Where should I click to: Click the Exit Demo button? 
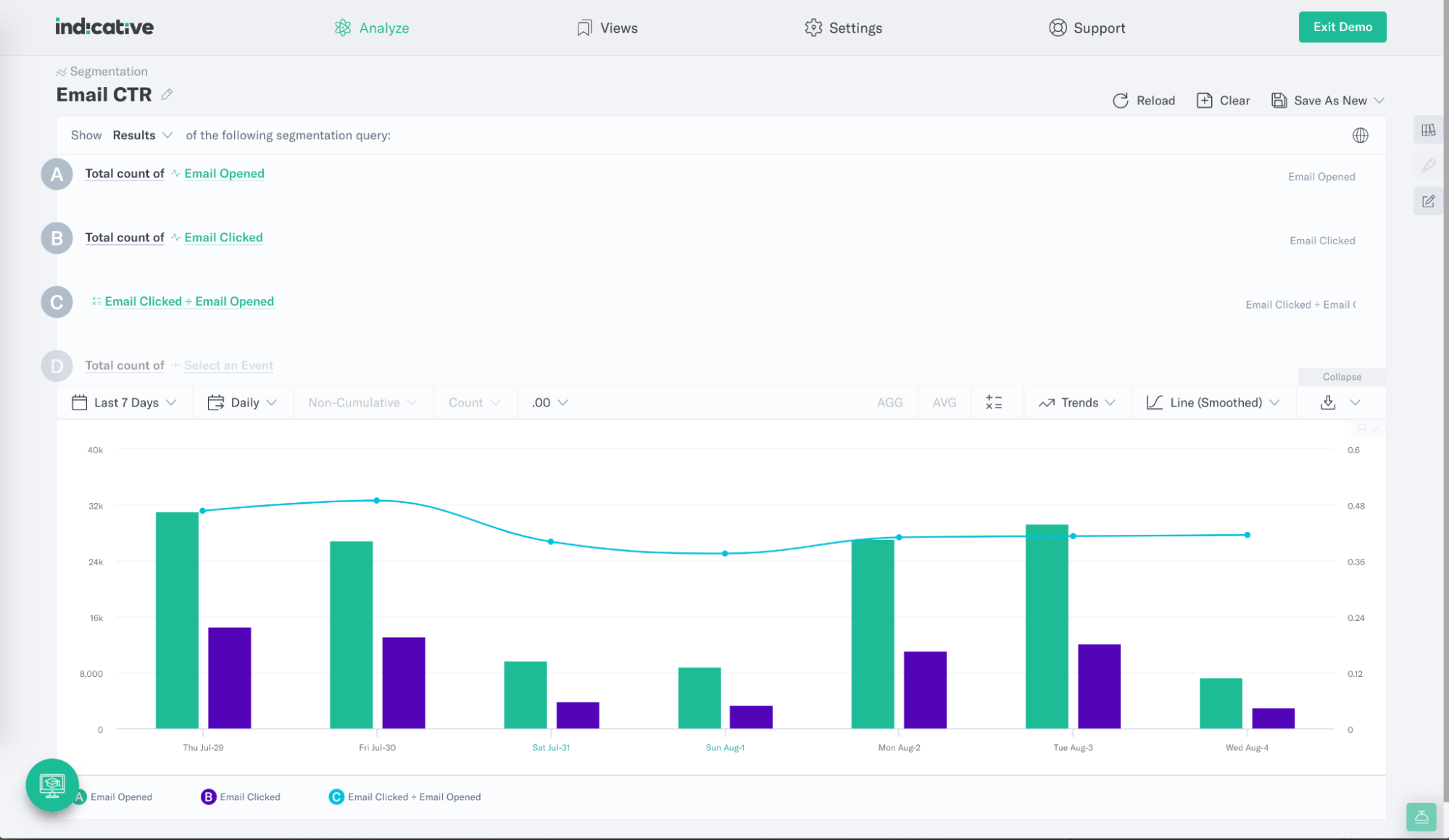(x=1342, y=27)
